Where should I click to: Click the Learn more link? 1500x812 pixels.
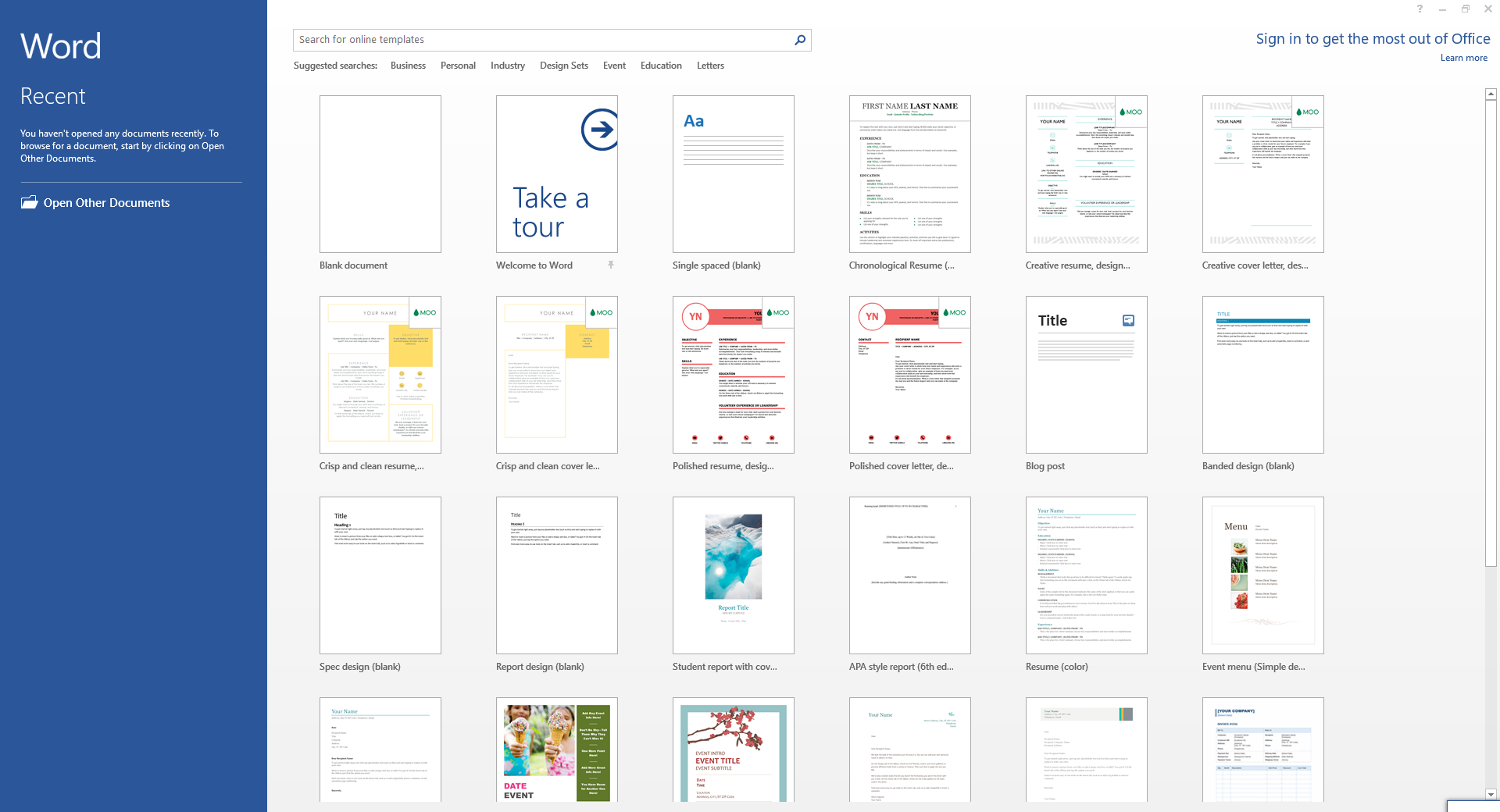1463,58
